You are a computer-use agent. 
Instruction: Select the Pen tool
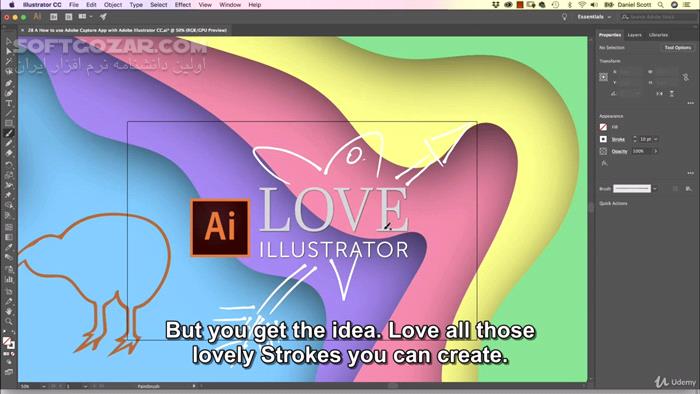[9, 83]
